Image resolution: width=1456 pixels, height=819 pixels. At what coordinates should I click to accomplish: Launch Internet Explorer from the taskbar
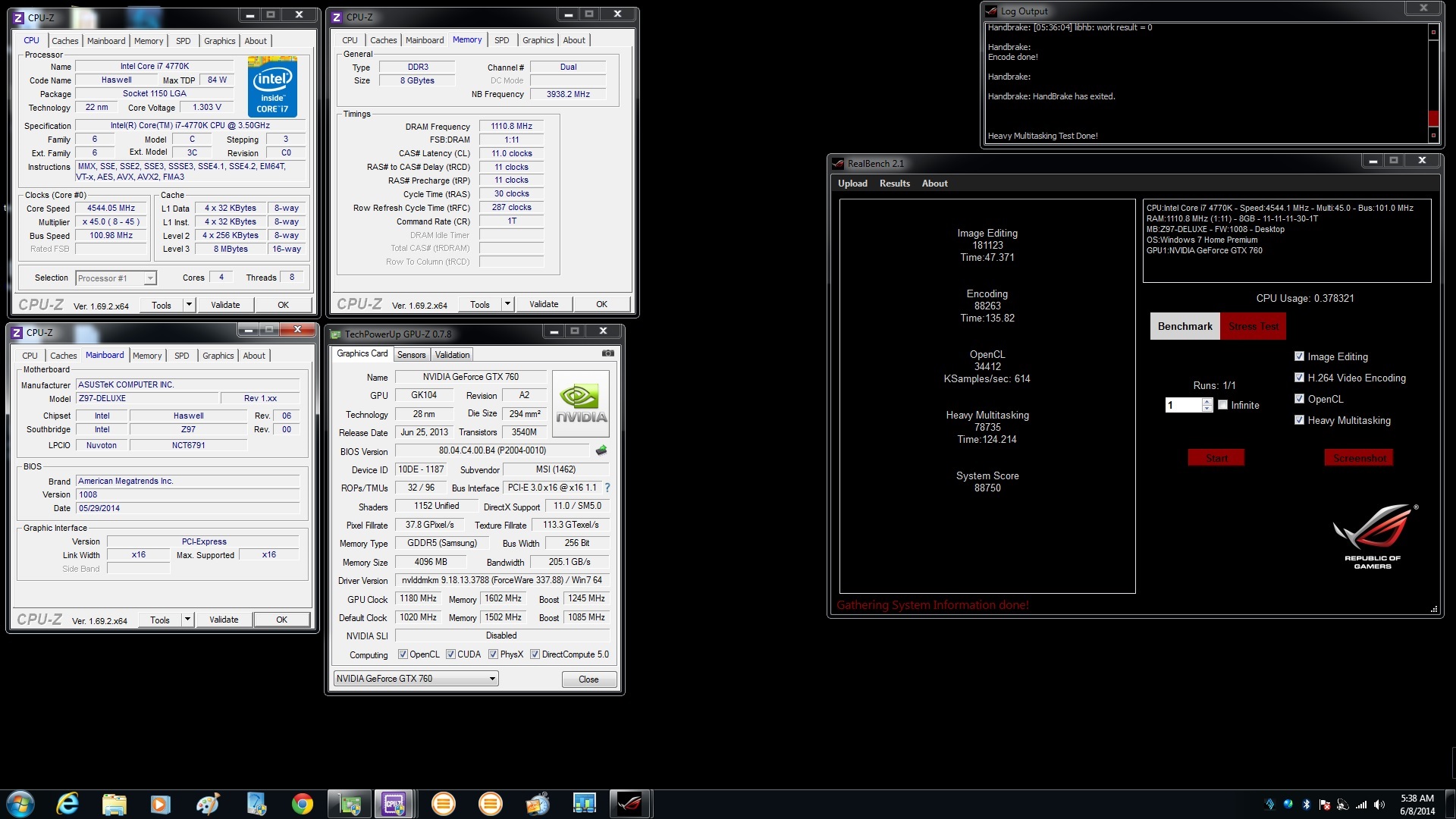point(67,804)
